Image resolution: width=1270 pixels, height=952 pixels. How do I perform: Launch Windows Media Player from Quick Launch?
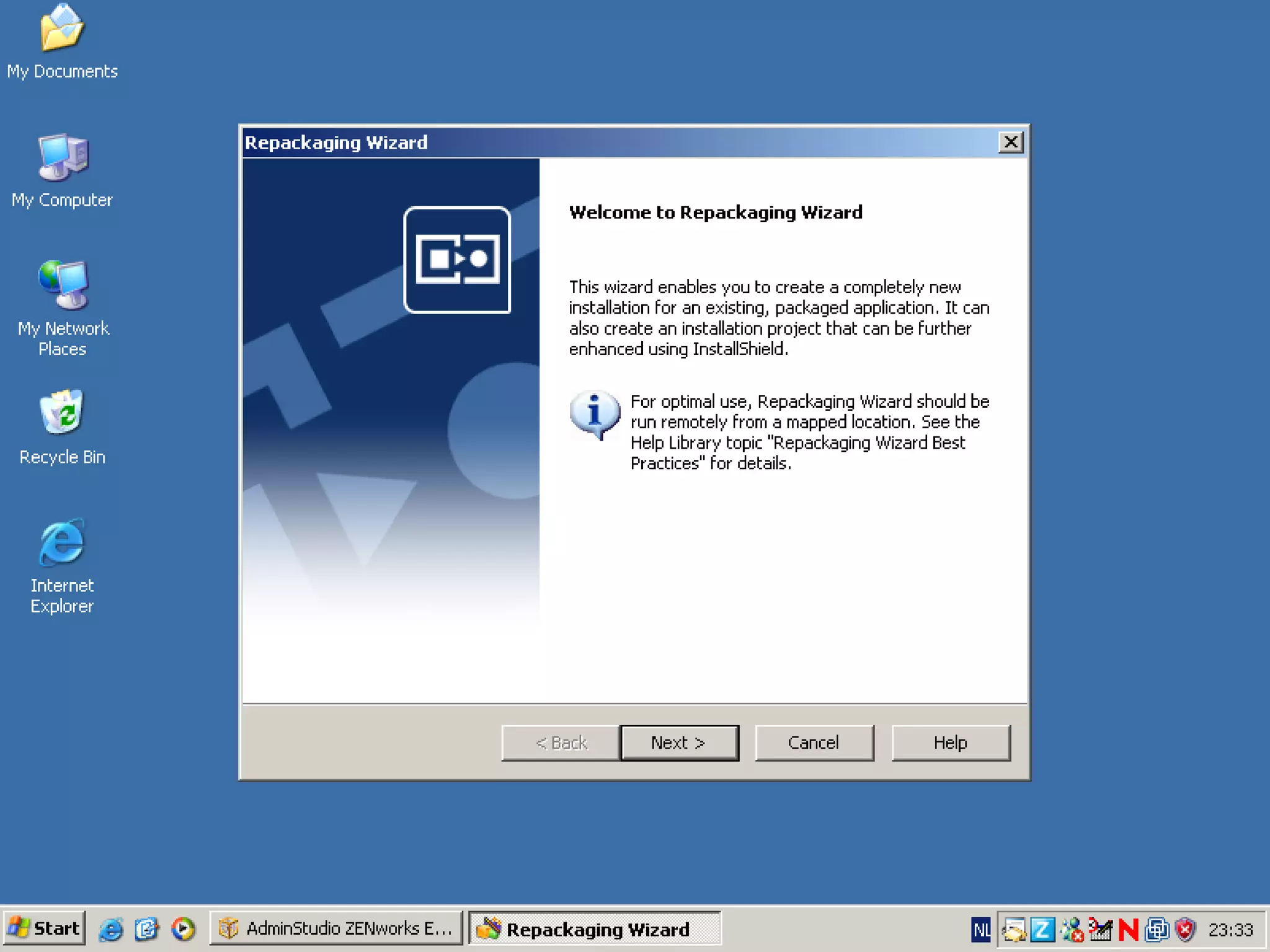(183, 928)
